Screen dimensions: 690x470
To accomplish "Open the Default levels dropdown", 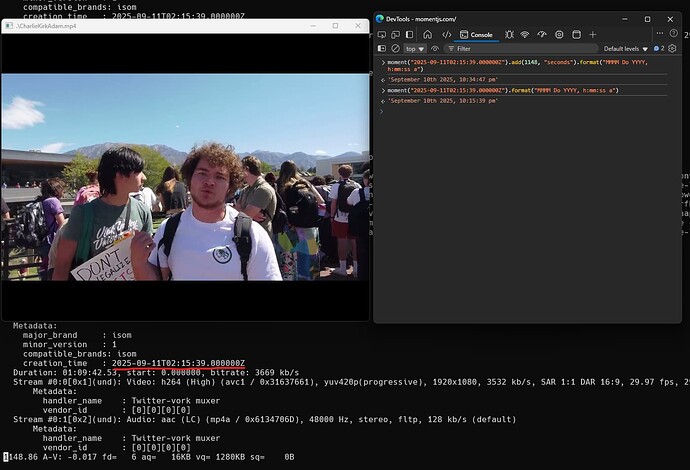I will (x=625, y=49).
